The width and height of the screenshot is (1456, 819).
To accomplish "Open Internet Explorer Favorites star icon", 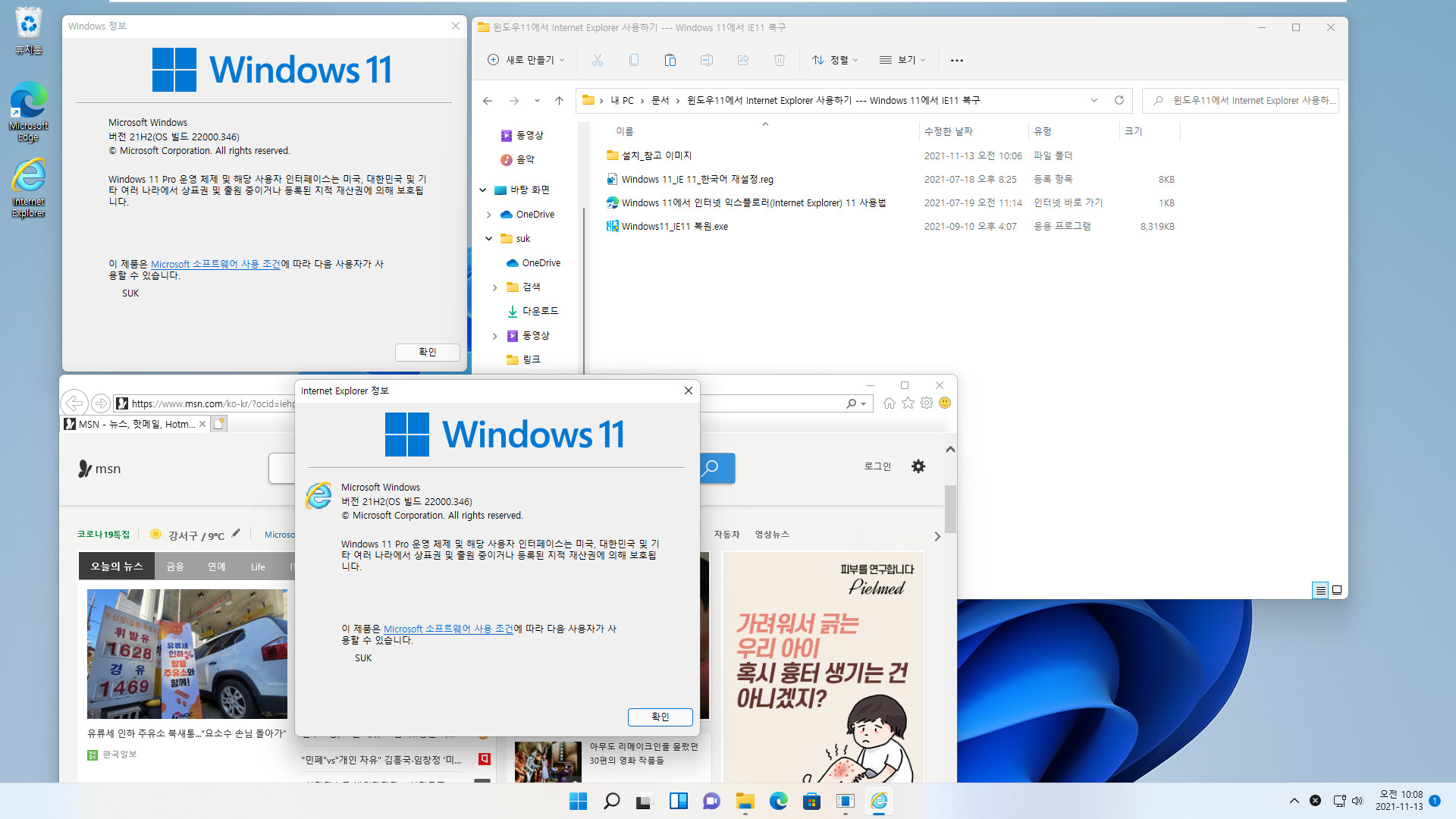I will [908, 403].
